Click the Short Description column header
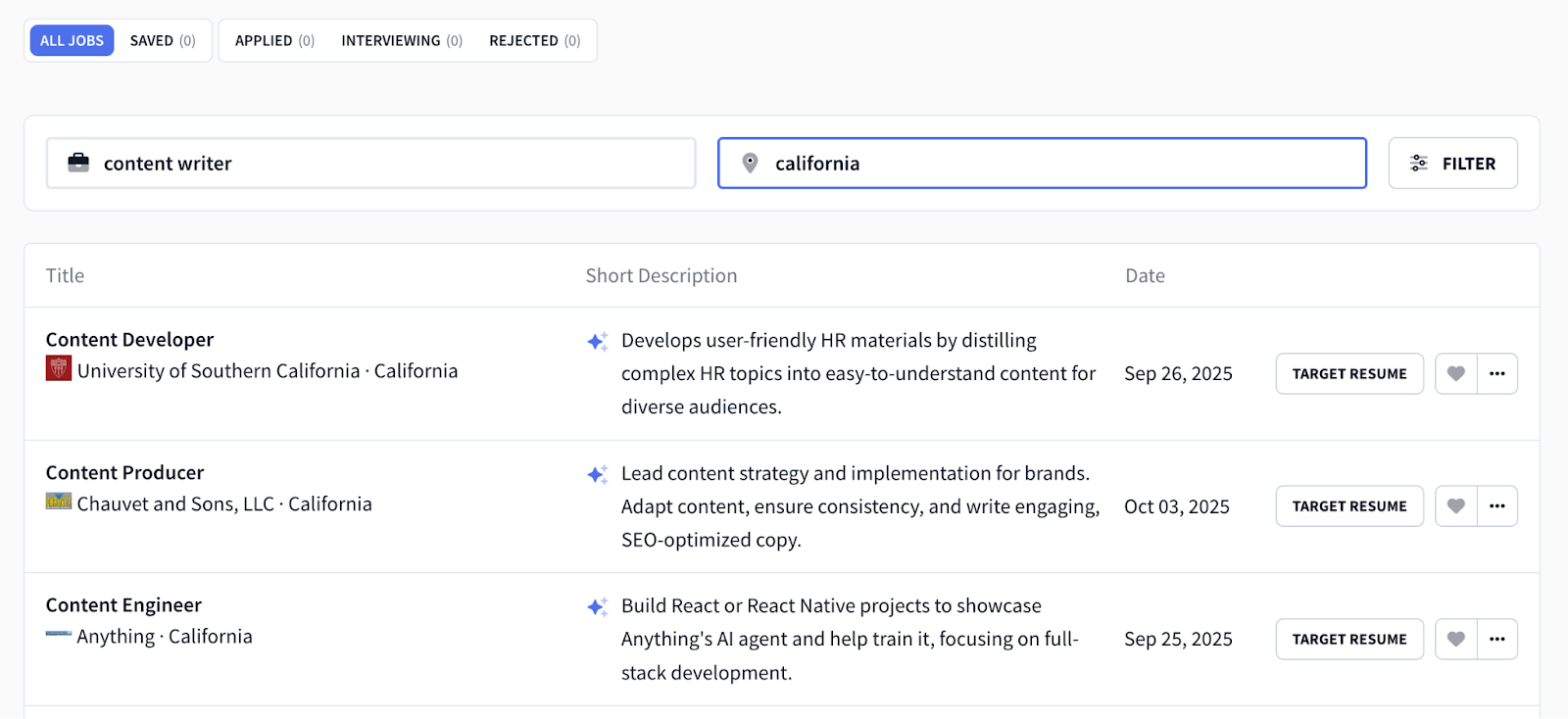The height and width of the screenshot is (719, 1568). pos(661,275)
